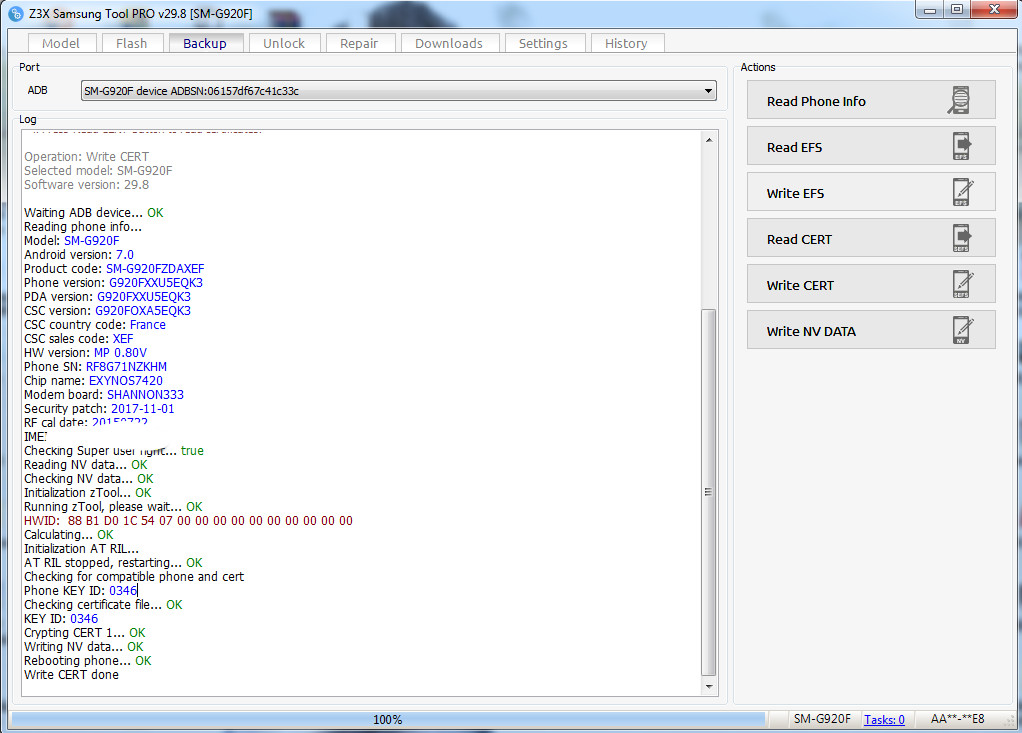This screenshot has height=733, width=1022.
Task: Select the Backup tab
Action: pos(205,43)
